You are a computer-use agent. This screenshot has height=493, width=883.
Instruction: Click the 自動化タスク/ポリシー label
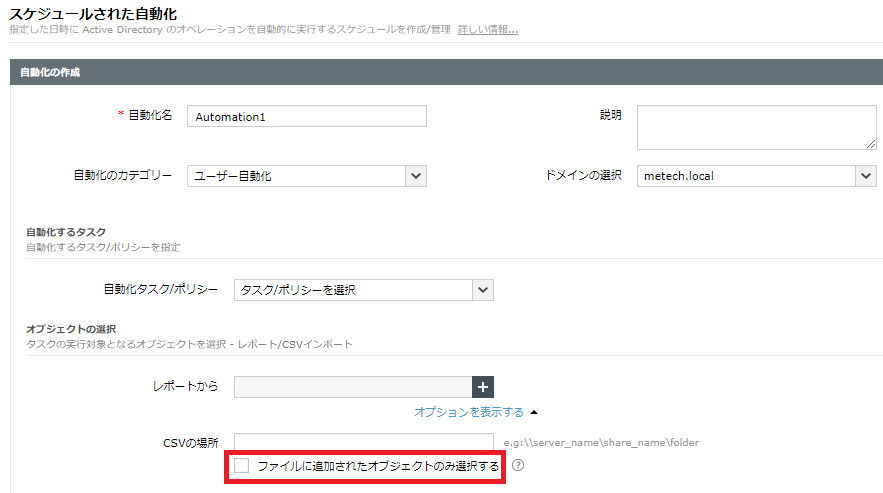pos(160,289)
